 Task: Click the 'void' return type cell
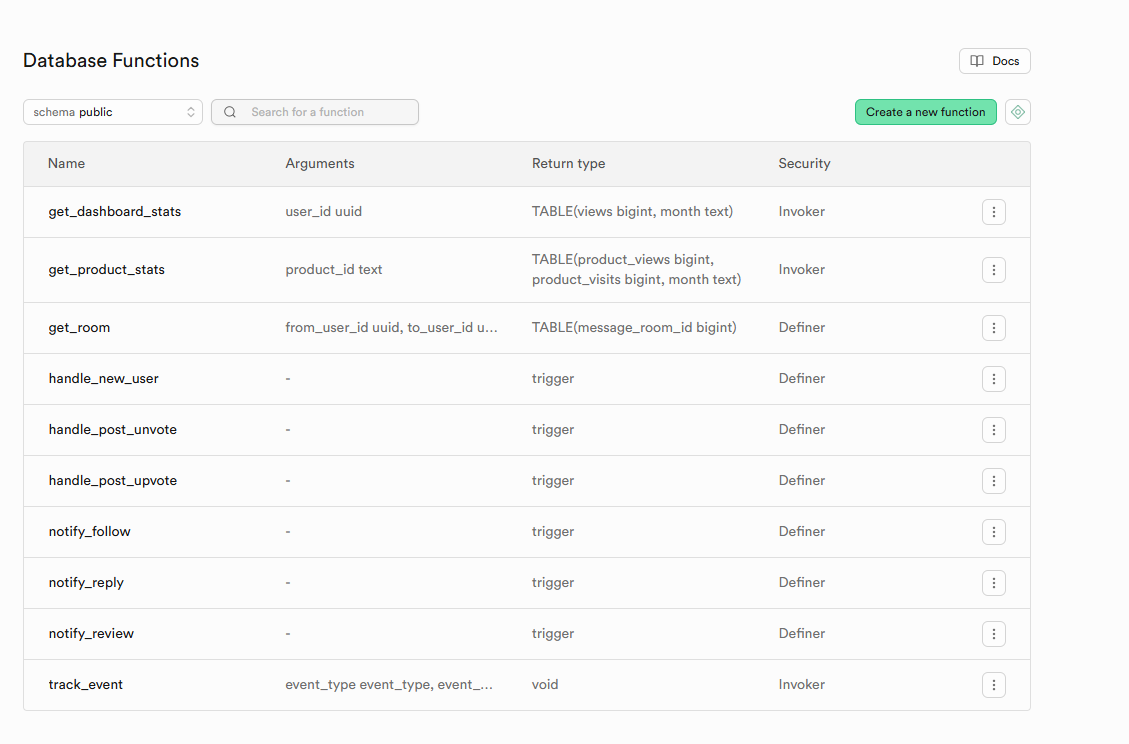point(545,685)
